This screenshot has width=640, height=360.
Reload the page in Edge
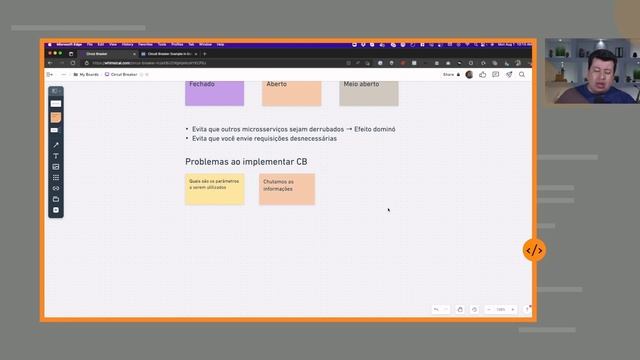[73, 63]
